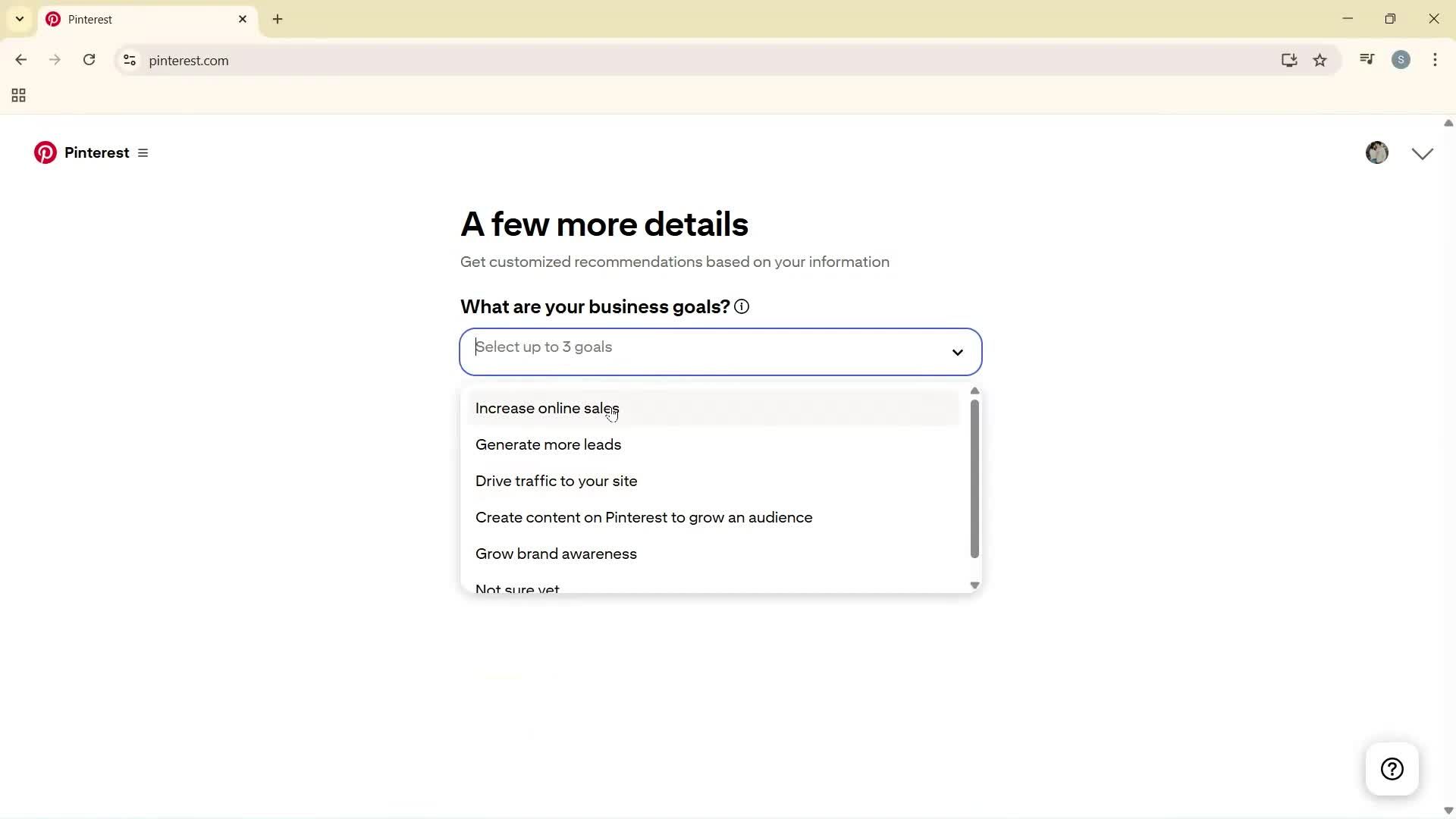Click the install Pinterest app icon in address bar
Image resolution: width=1456 pixels, height=819 pixels.
coord(1289,60)
